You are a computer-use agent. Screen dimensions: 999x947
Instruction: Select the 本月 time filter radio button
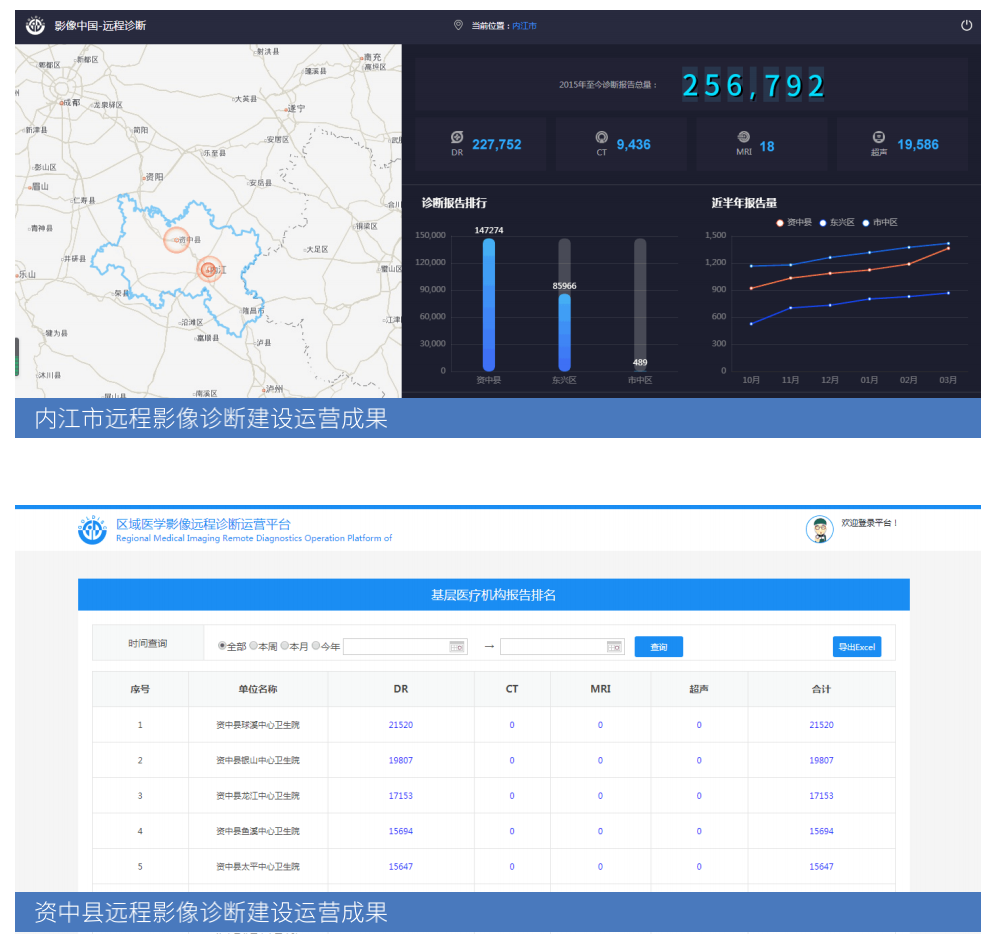285,646
